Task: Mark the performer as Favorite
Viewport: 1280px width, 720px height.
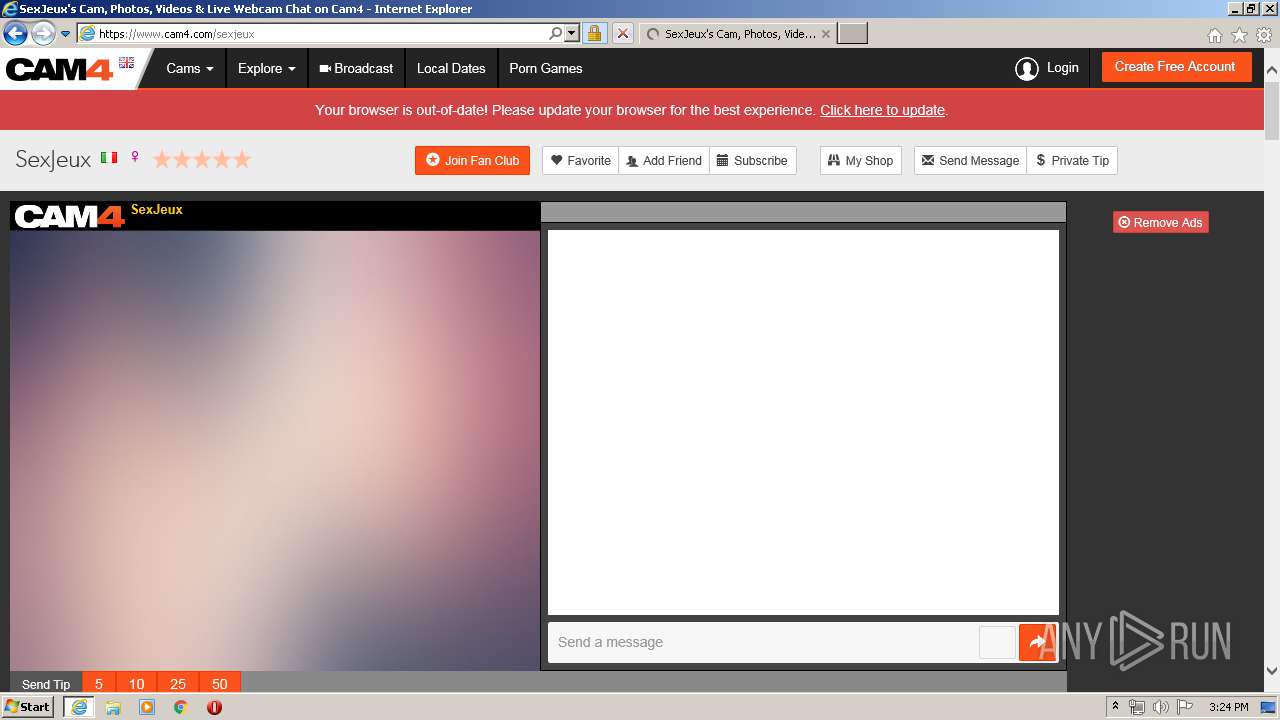Action: (581, 160)
